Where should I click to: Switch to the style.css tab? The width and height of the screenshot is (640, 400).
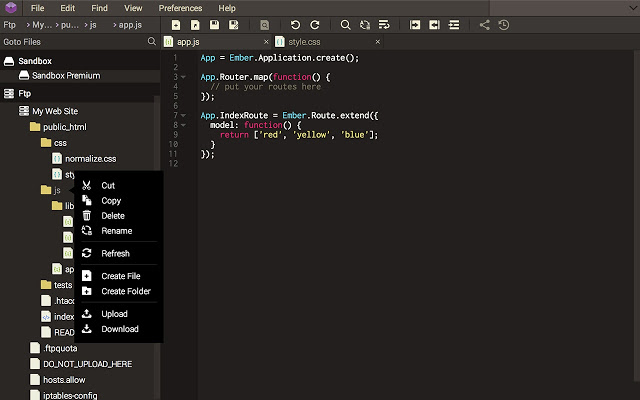tap(329, 42)
